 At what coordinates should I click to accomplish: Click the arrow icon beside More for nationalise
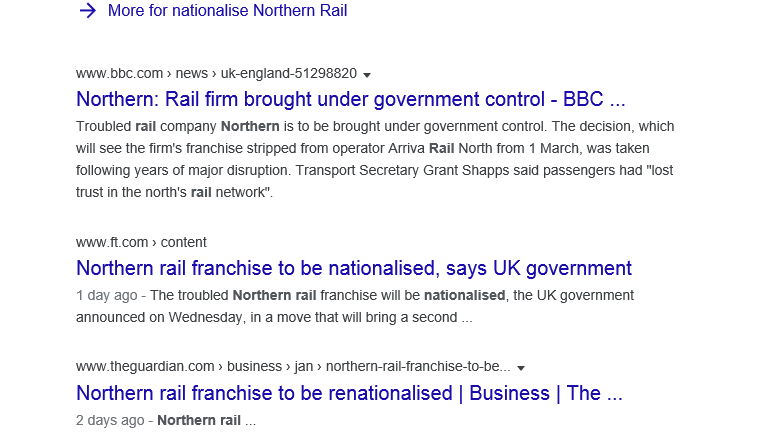click(x=87, y=11)
